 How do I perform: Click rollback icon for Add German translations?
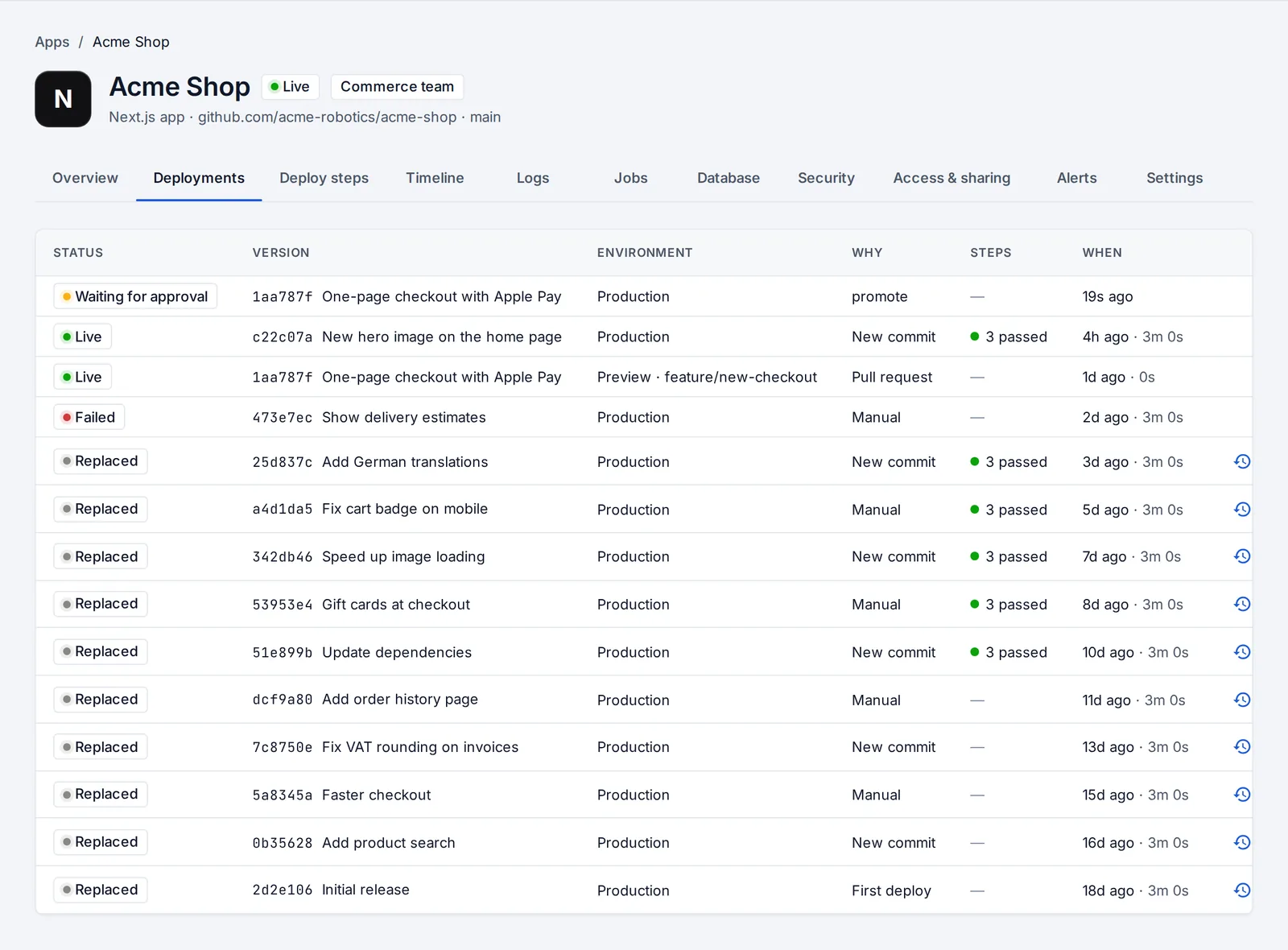click(x=1242, y=461)
